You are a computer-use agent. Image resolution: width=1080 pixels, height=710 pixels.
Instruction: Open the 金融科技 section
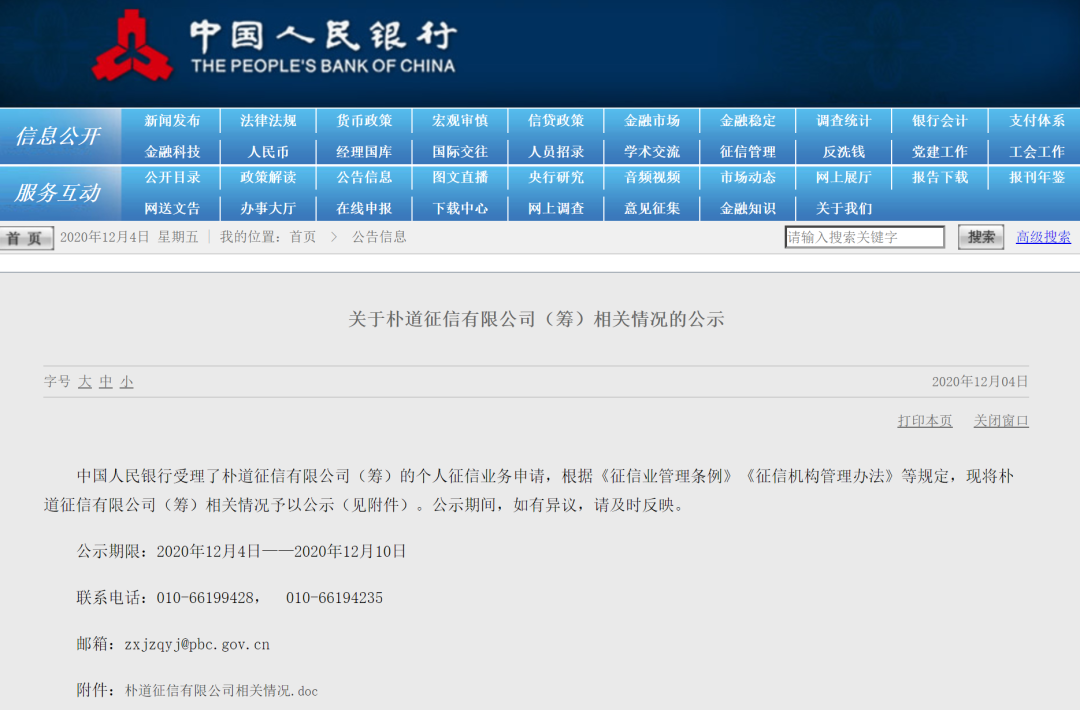[173, 151]
